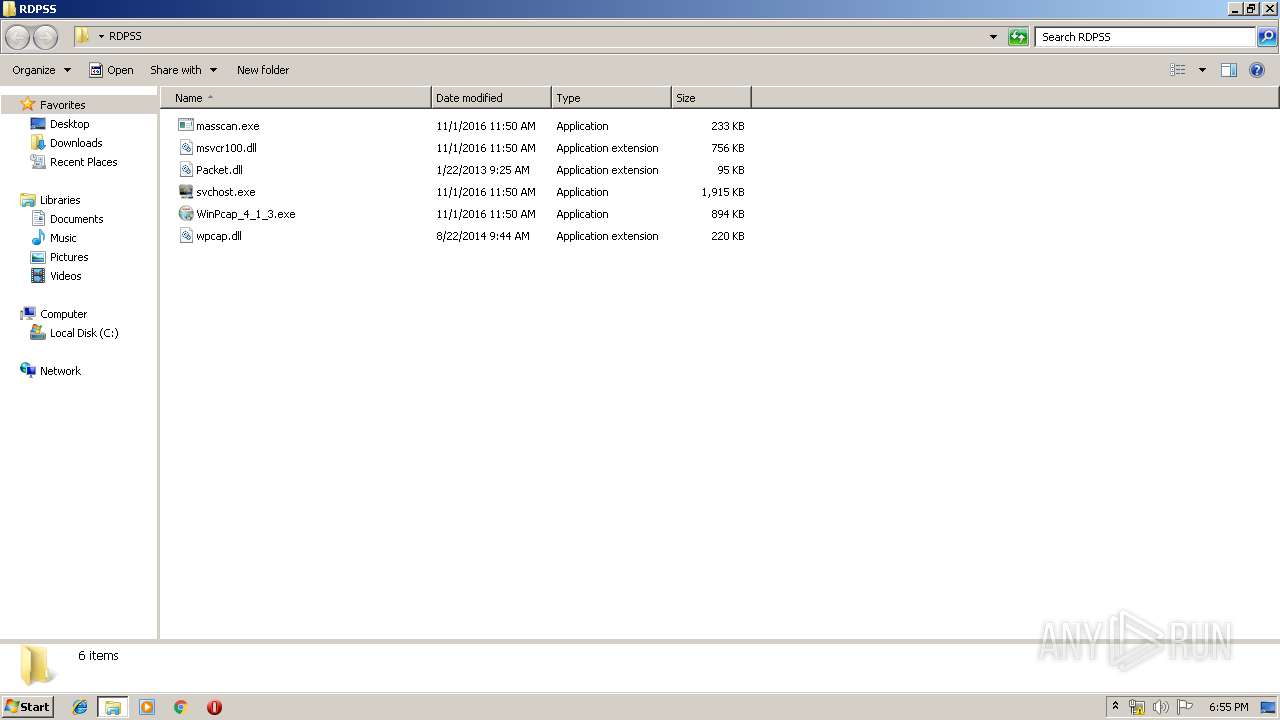Screen dimensions: 1280x720
Task: Select the WinPcap_4_1_3.exe file name
Action: (x=246, y=214)
